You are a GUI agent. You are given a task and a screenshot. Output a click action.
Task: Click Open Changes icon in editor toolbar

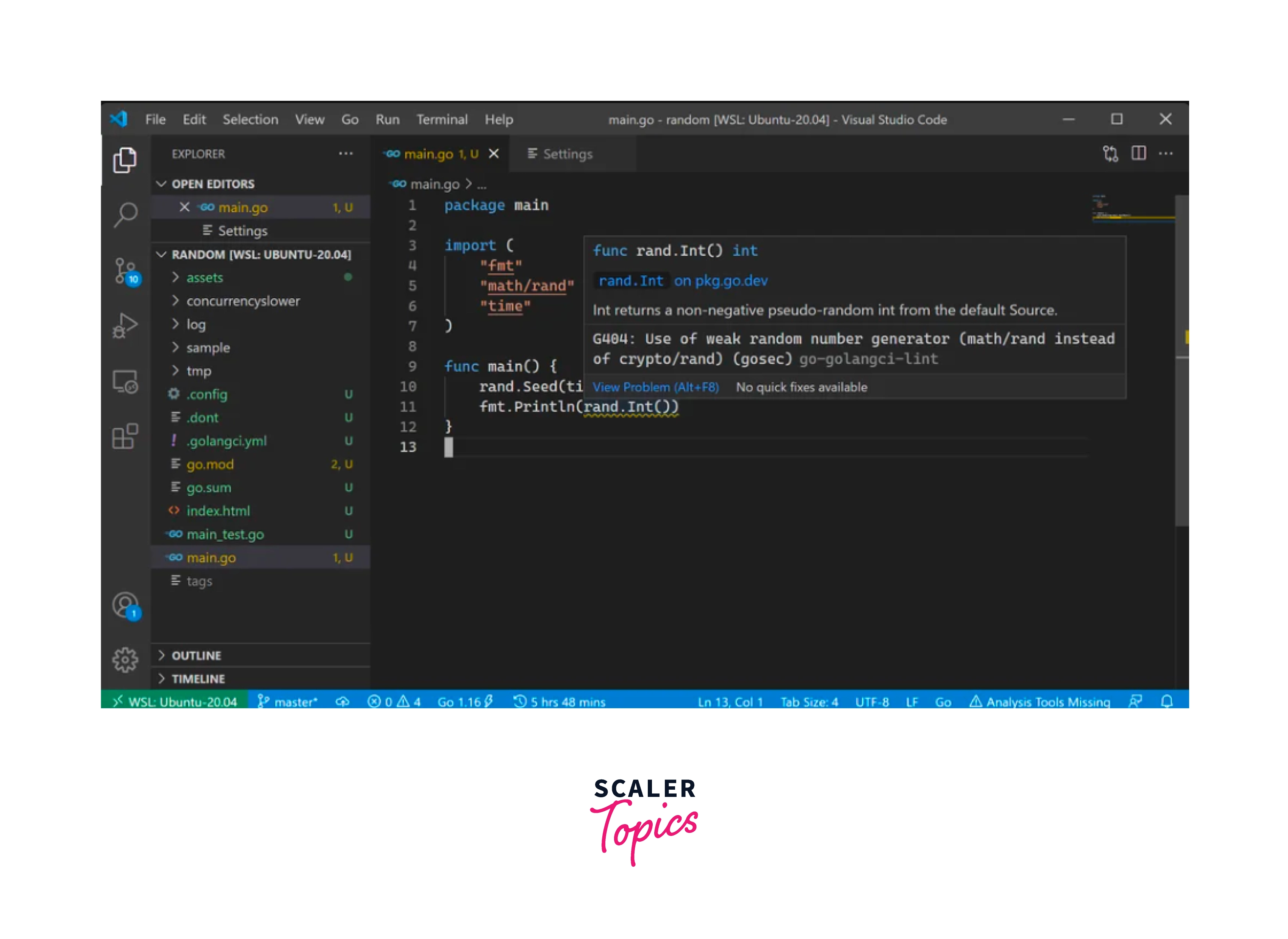coord(1110,153)
